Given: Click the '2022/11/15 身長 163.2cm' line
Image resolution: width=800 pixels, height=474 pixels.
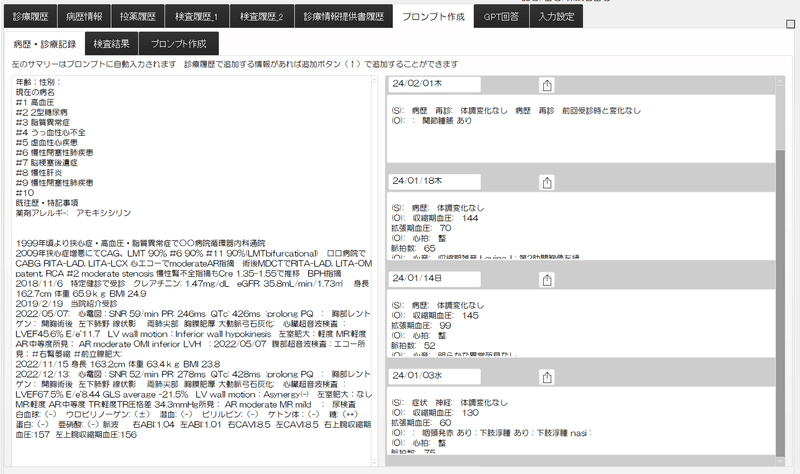Looking at the screenshot, I should click(x=118, y=364).
